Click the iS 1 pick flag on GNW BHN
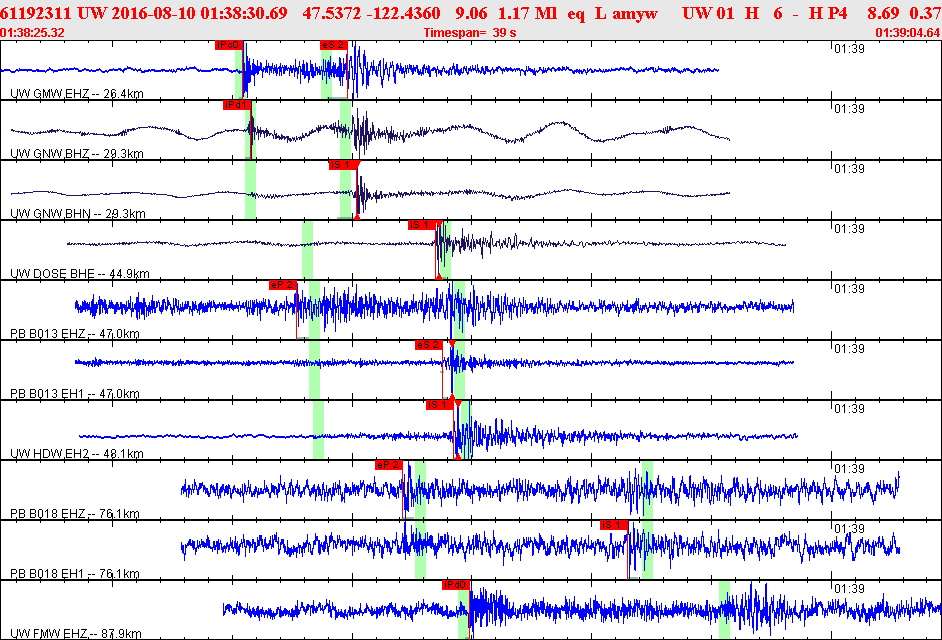The image size is (942, 640). click(x=343, y=165)
